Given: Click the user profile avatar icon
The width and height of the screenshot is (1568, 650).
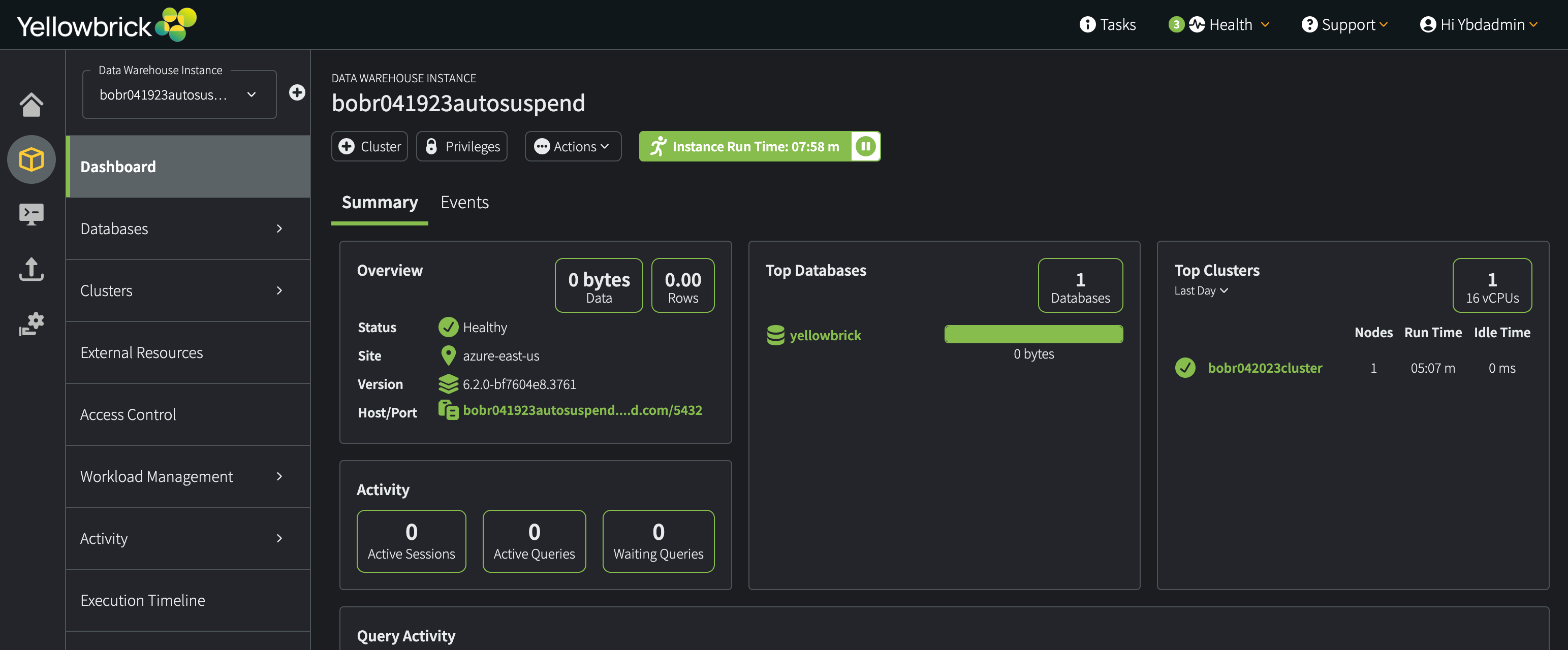Looking at the screenshot, I should tap(1427, 24).
